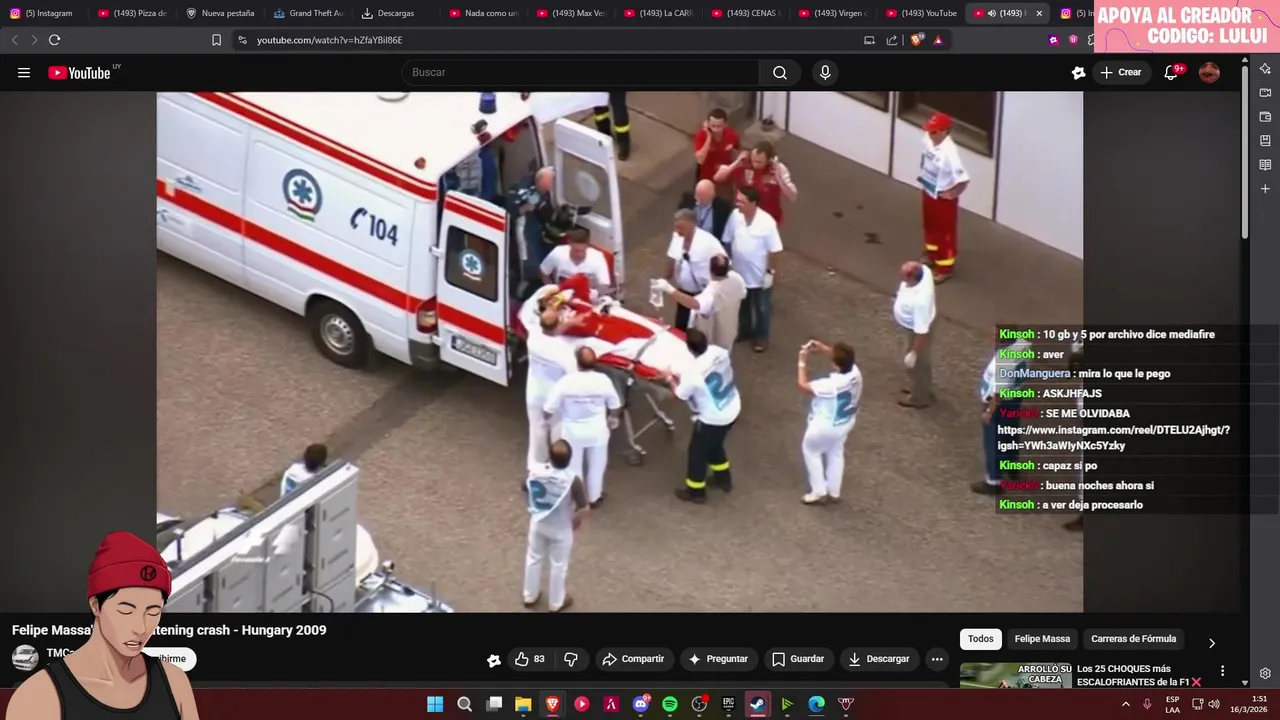Go to the YouTube home logo
This screenshot has width=1280, height=720.
pyautogui.click(x=79, y=72)
